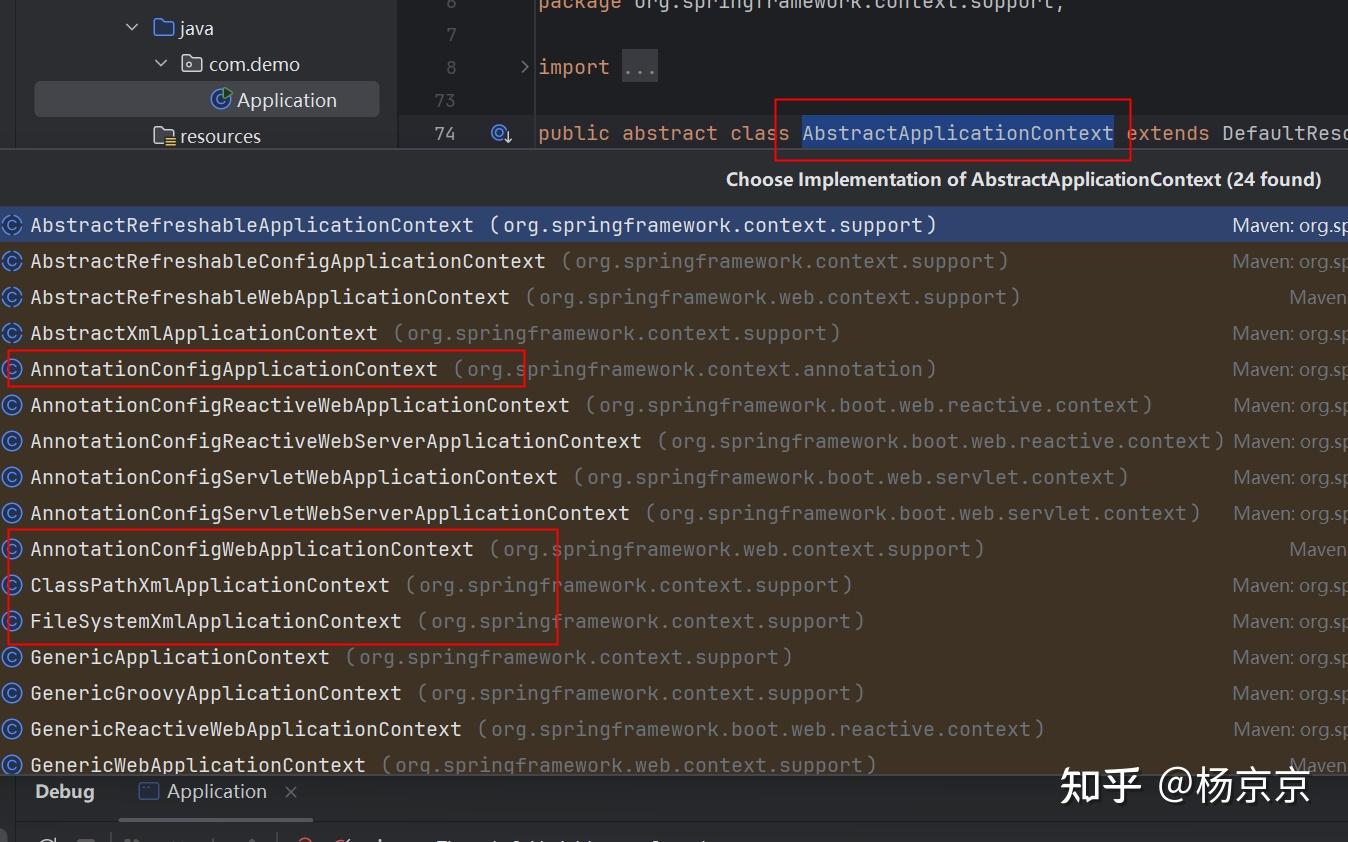Pick AnnotationConfigReactiveWebApplicationContext entry
This screenshot has height=842, width=1348.
coord(674,405)
